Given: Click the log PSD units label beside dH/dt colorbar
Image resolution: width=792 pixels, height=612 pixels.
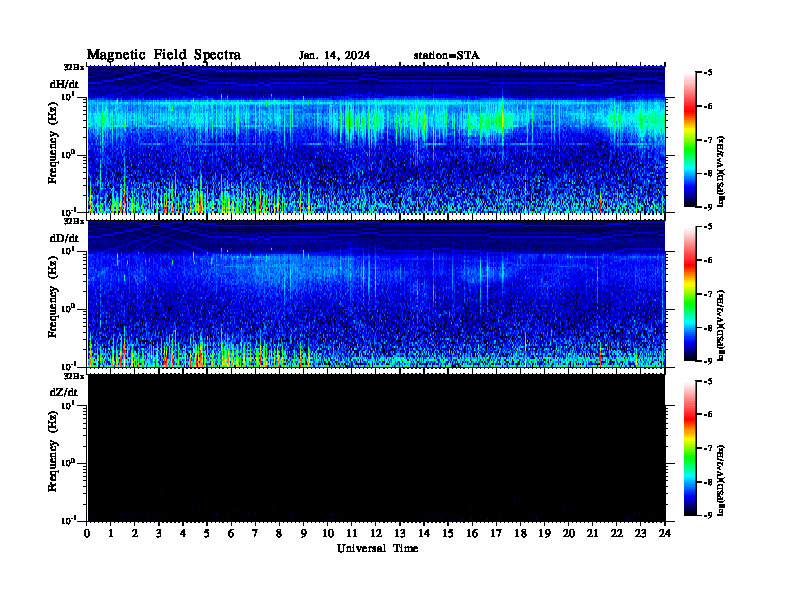Looking at the screenshot, I should tap(721, 171).
